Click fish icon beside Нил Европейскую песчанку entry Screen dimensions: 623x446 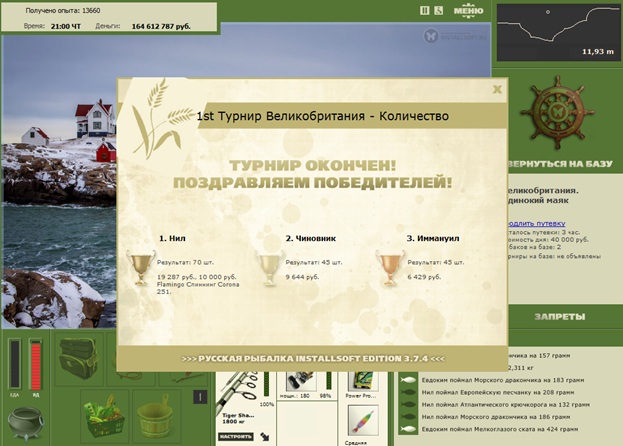pos(408,392)
